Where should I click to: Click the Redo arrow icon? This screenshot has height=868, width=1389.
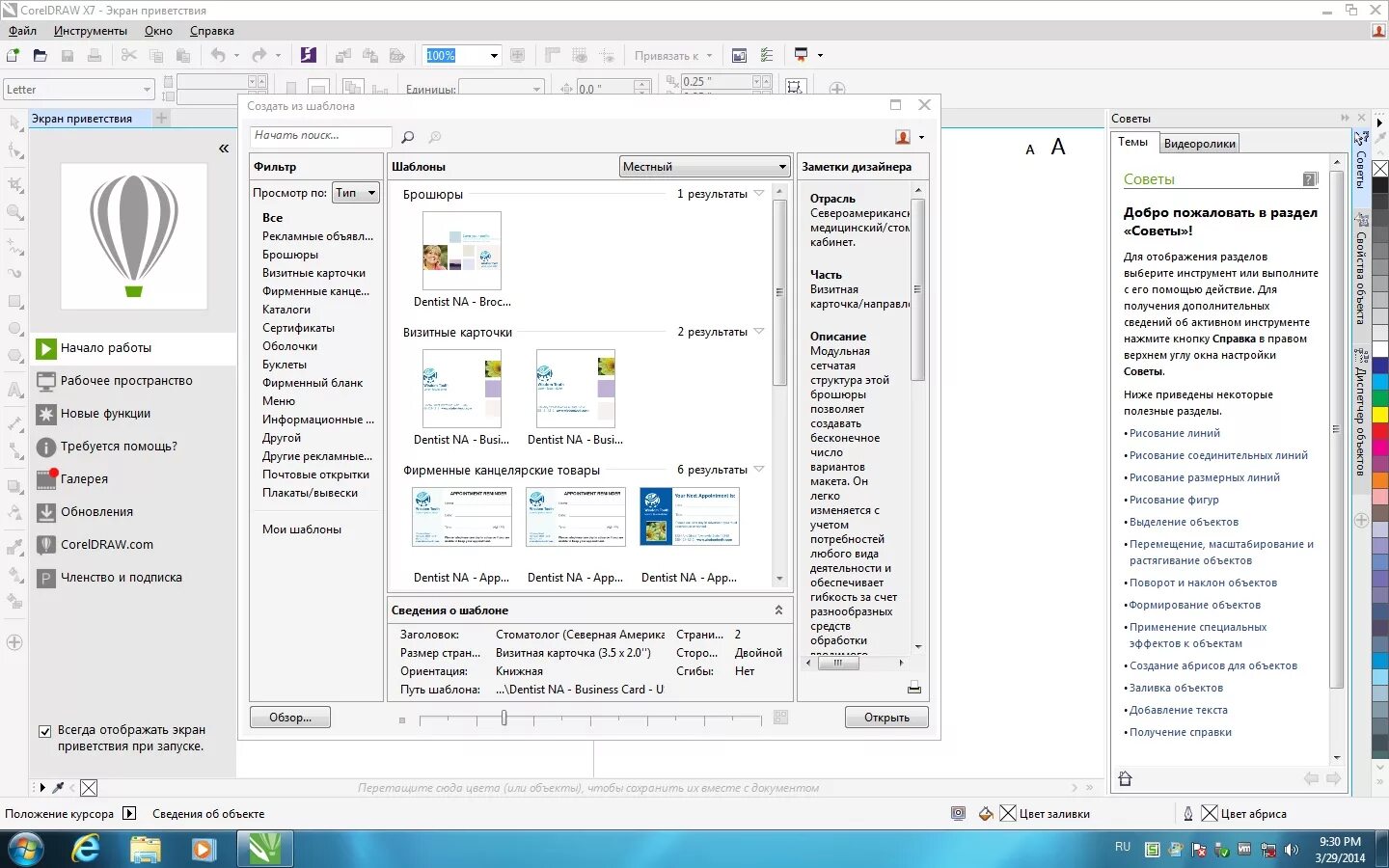tap(259, 56)
